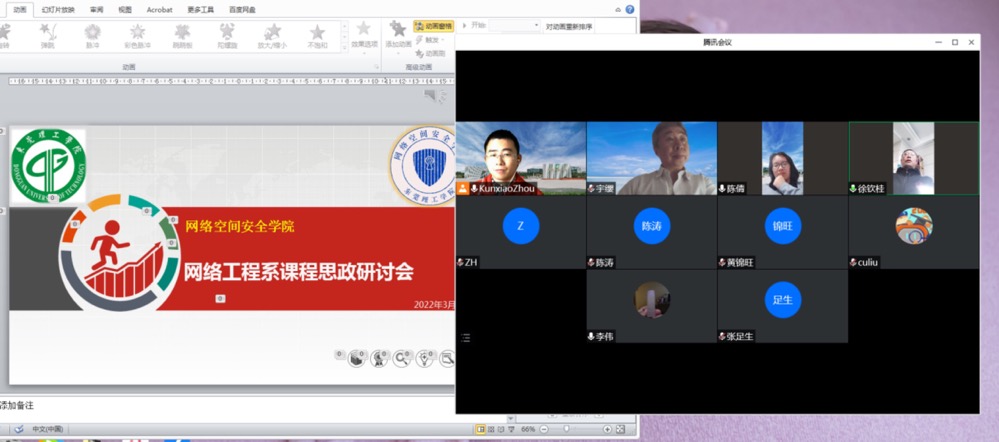Image resolution: width=999 pixels, height=442 pixels.
Task: Click zoom in plus button
Action: tap(607, 429)
